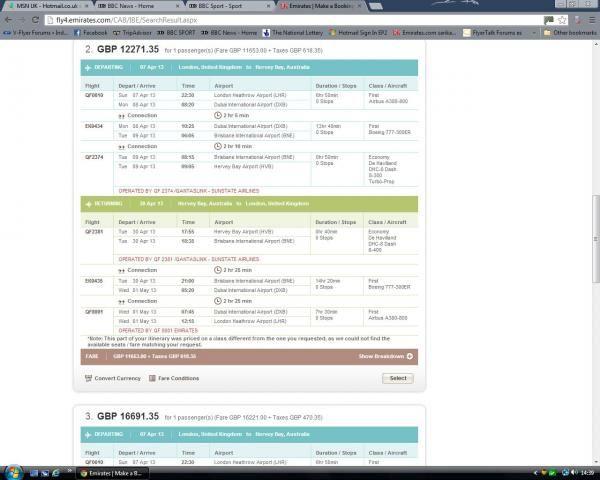Open the Other bookmarks folder

tap(570, 33)
